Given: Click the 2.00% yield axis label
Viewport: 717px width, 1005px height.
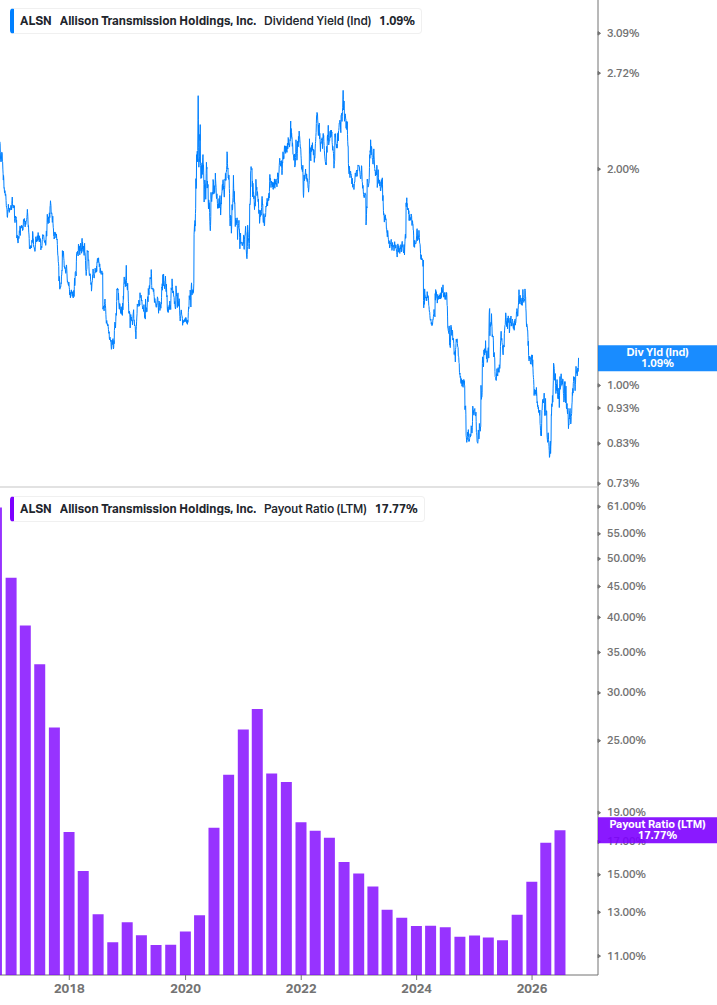Looking at the screenshot, I should coord(623,169).
